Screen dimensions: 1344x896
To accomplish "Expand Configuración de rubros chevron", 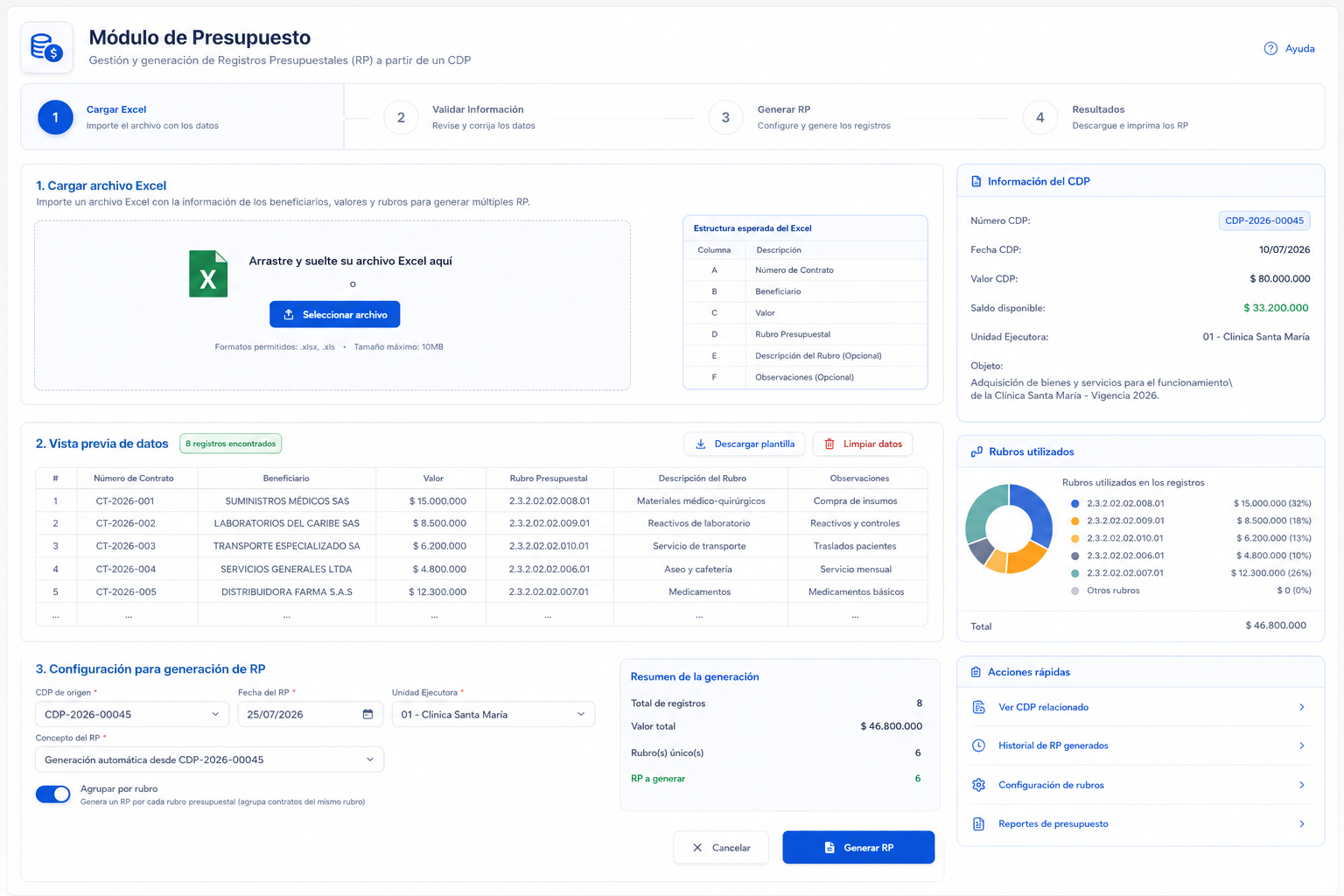I will (1302, 785).
